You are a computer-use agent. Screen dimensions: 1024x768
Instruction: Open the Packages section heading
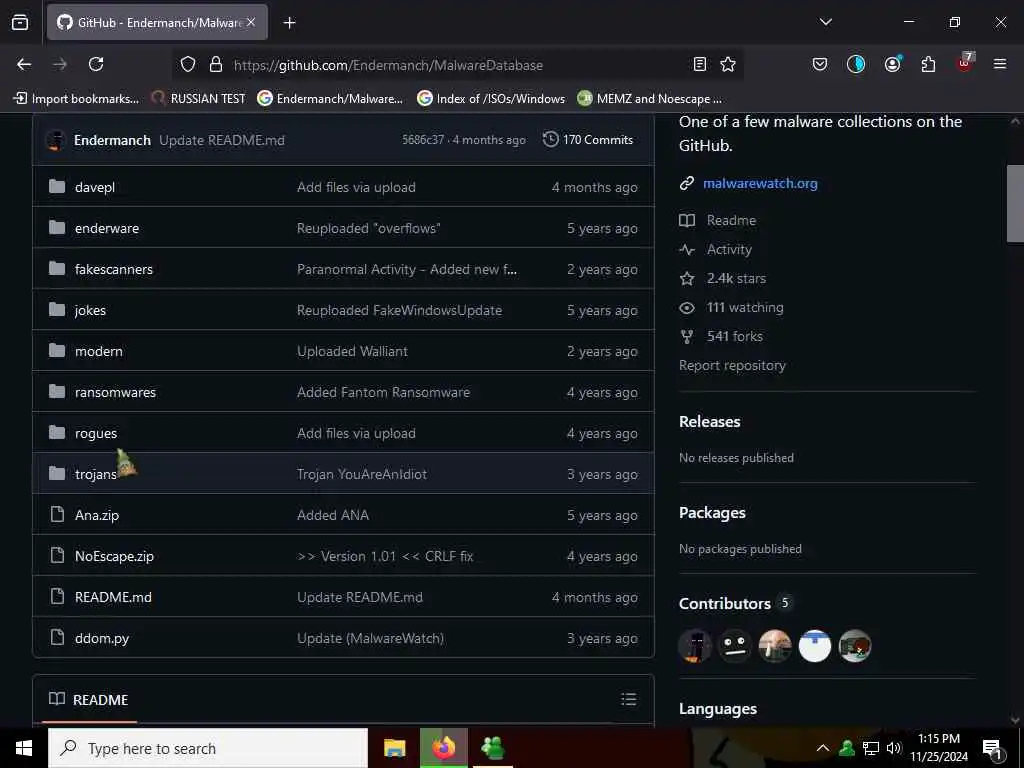[x=712, y=513]
